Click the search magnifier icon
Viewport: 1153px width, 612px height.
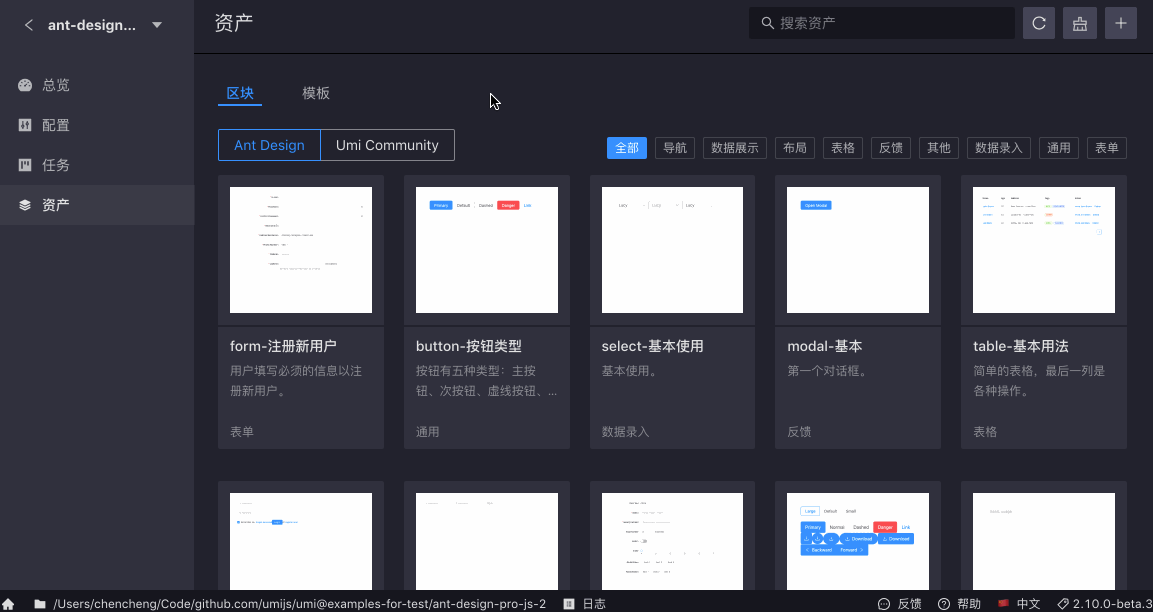point(767,24)
